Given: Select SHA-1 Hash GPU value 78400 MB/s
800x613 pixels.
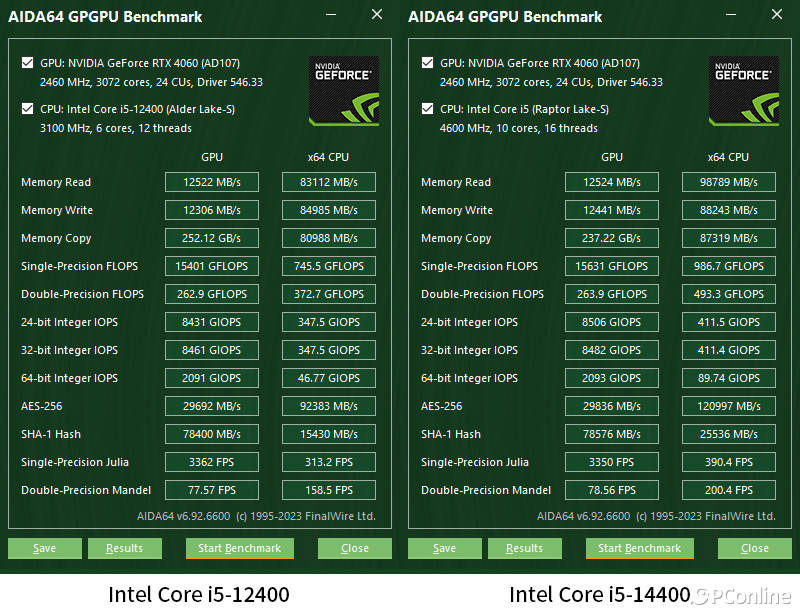Looking at the screenshot, I should pos(212,434).
